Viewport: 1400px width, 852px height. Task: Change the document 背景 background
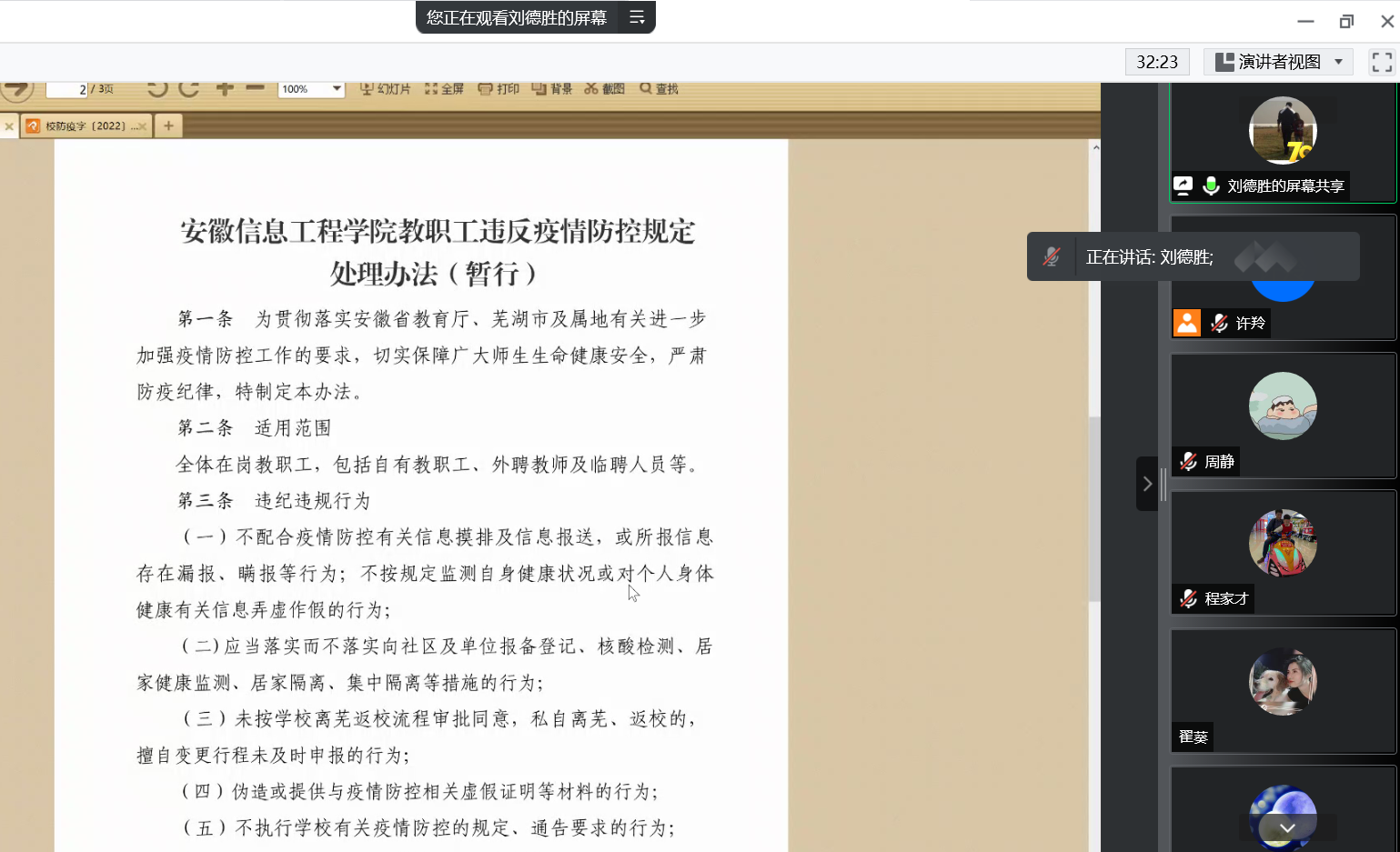(552, 88)
